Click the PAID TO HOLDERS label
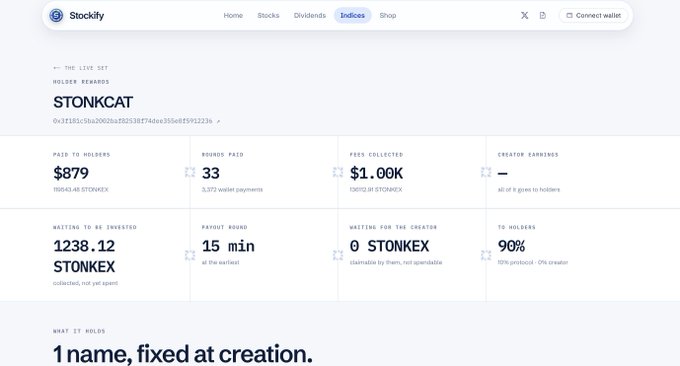The image size is (680, 366). pos(82,155)
